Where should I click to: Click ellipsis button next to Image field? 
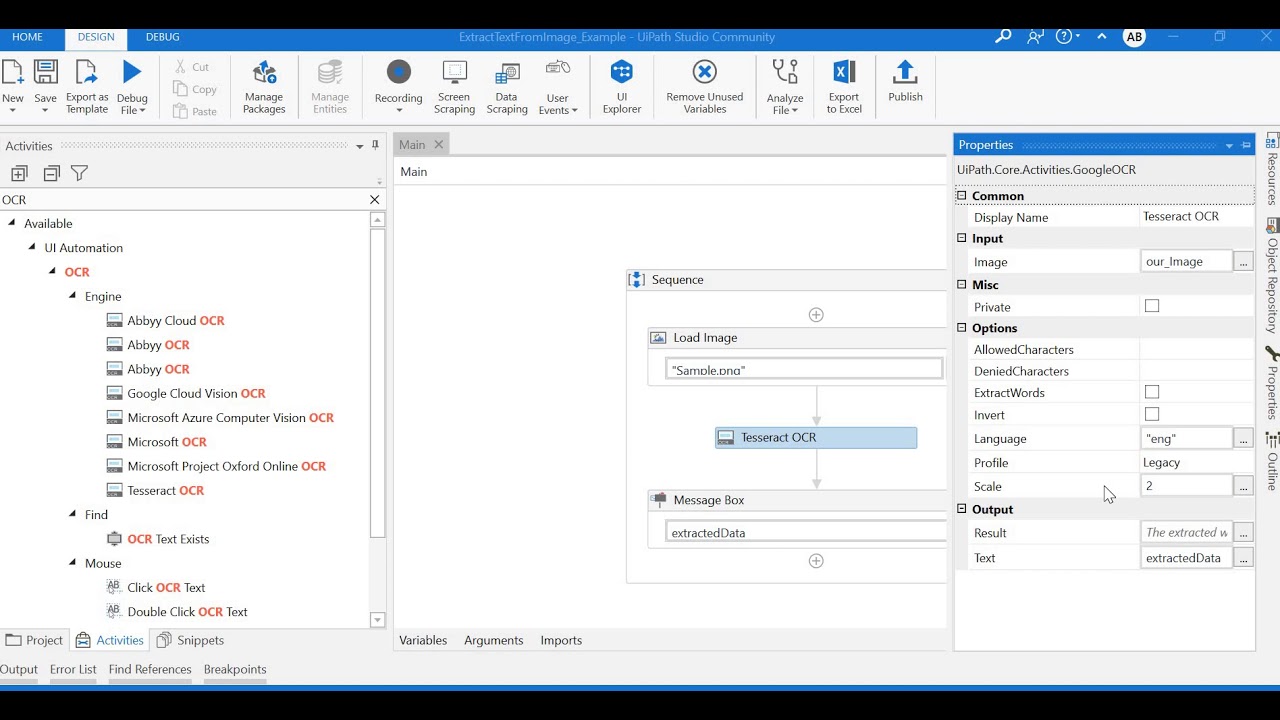[1243, 261]
